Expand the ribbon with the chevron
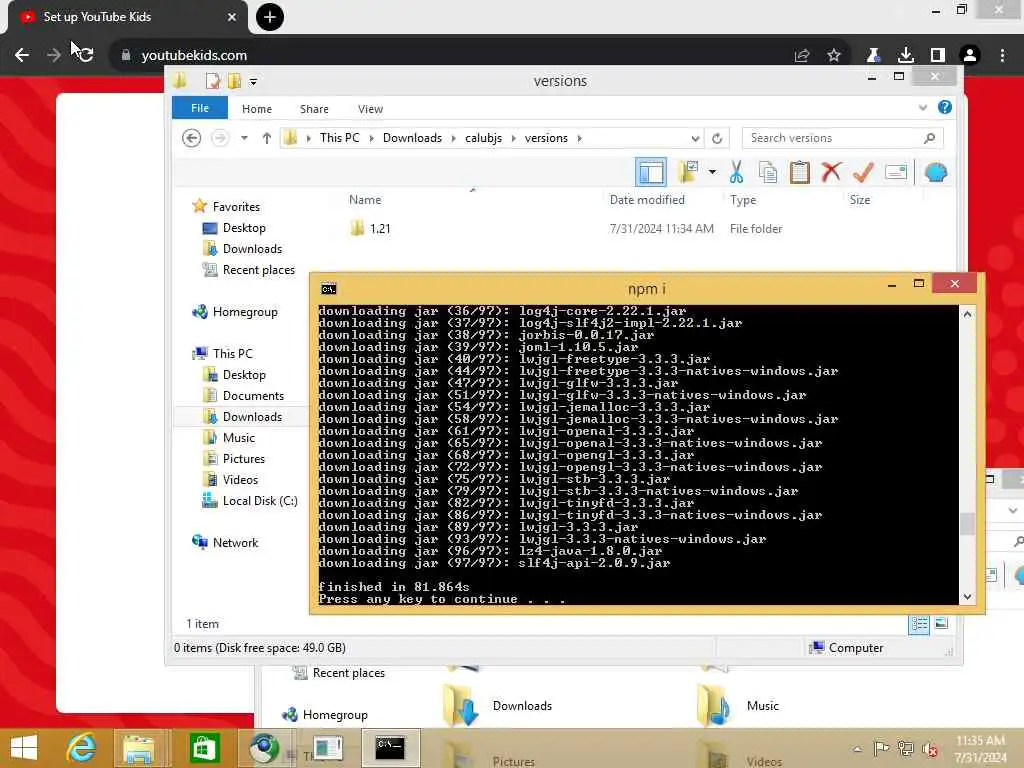Viewport: 1024px width, 768px height. coord(923,108)
